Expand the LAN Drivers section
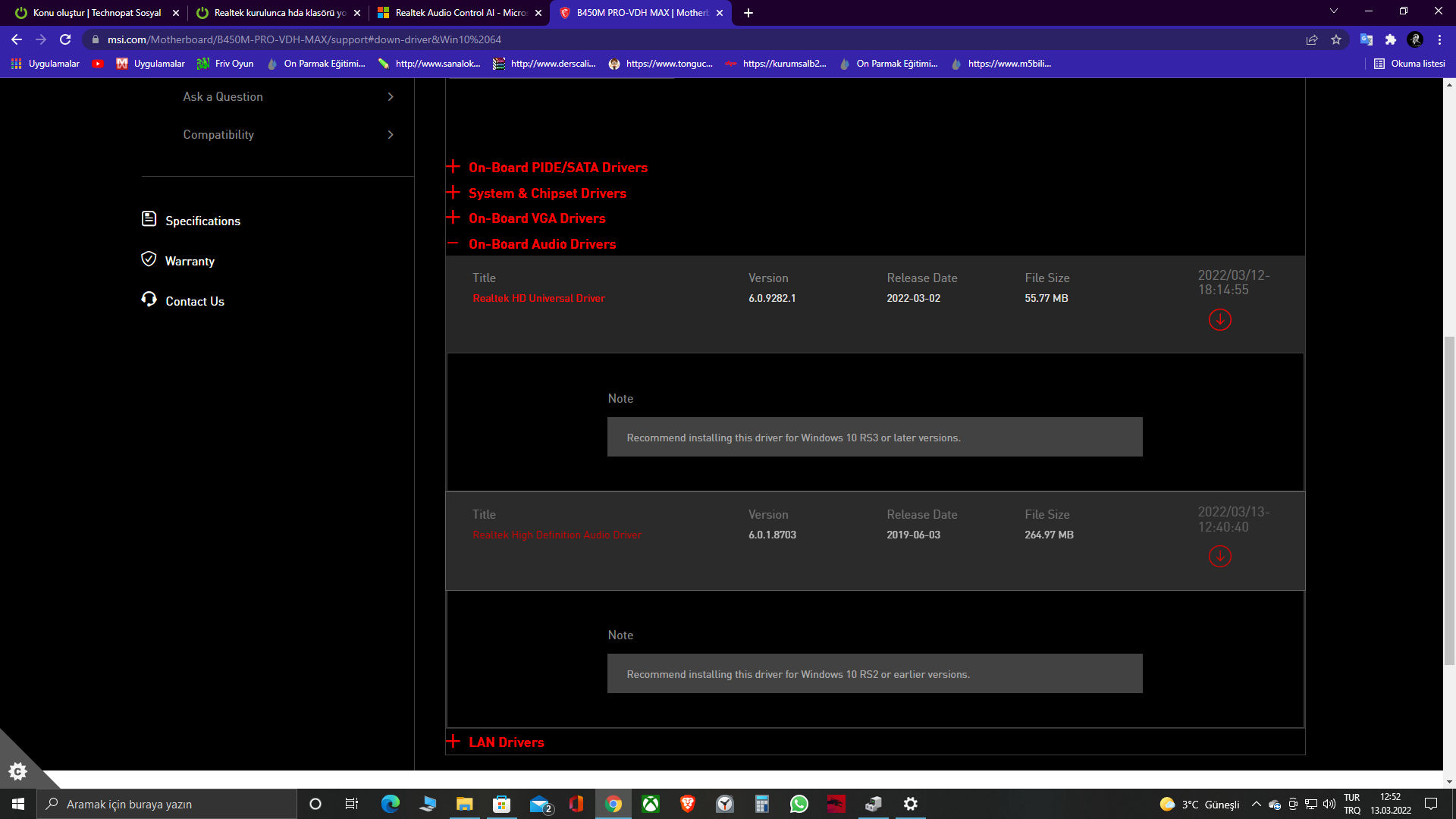The image size is (1456, 819). pyautogui.click(x=506, y=742)
